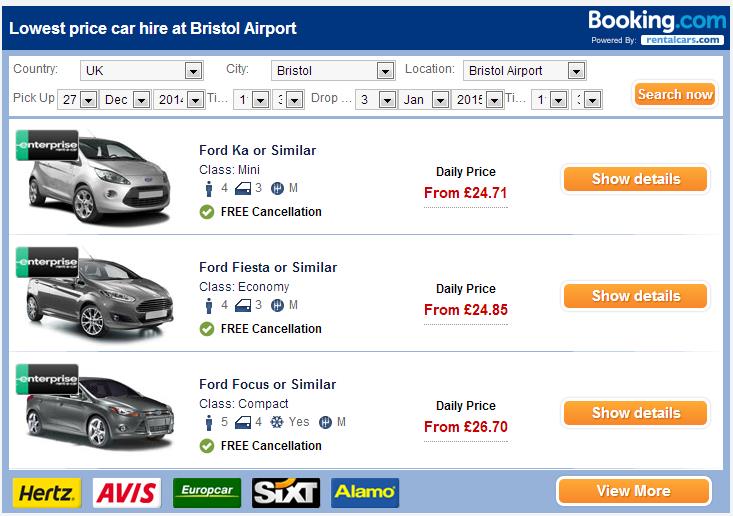The width and height of the screenshot is (733, 516).
Task: Click the Enterprise logo on Ford Ka
Action: pyautogui.click(x=47, y=145)
